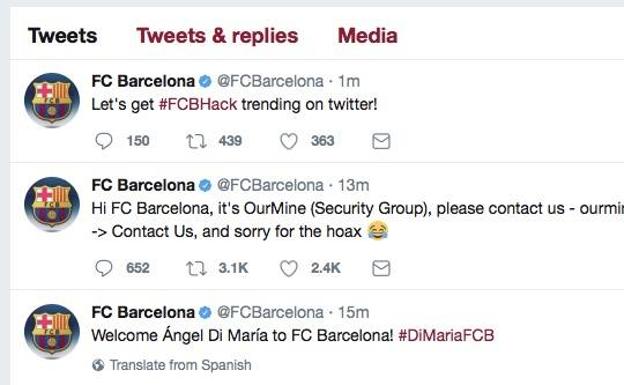Click FC Barcelona avatar on the first tweet

[52, 100]
